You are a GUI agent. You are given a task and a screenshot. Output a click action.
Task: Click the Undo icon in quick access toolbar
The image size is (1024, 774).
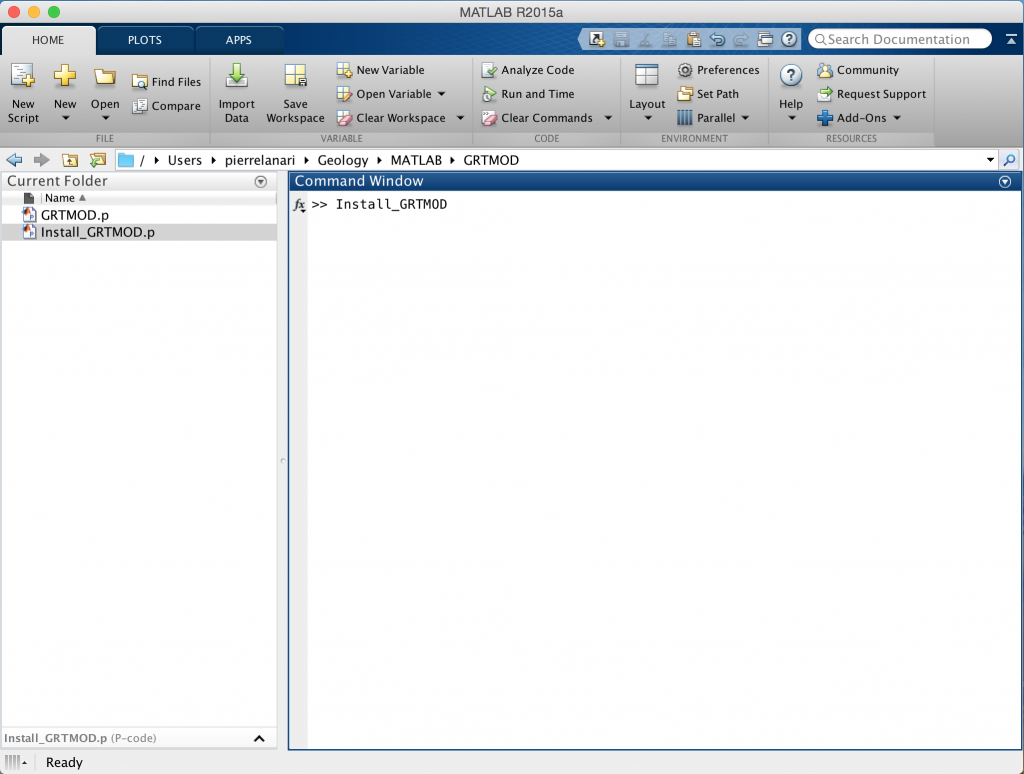tap(717, 40)
